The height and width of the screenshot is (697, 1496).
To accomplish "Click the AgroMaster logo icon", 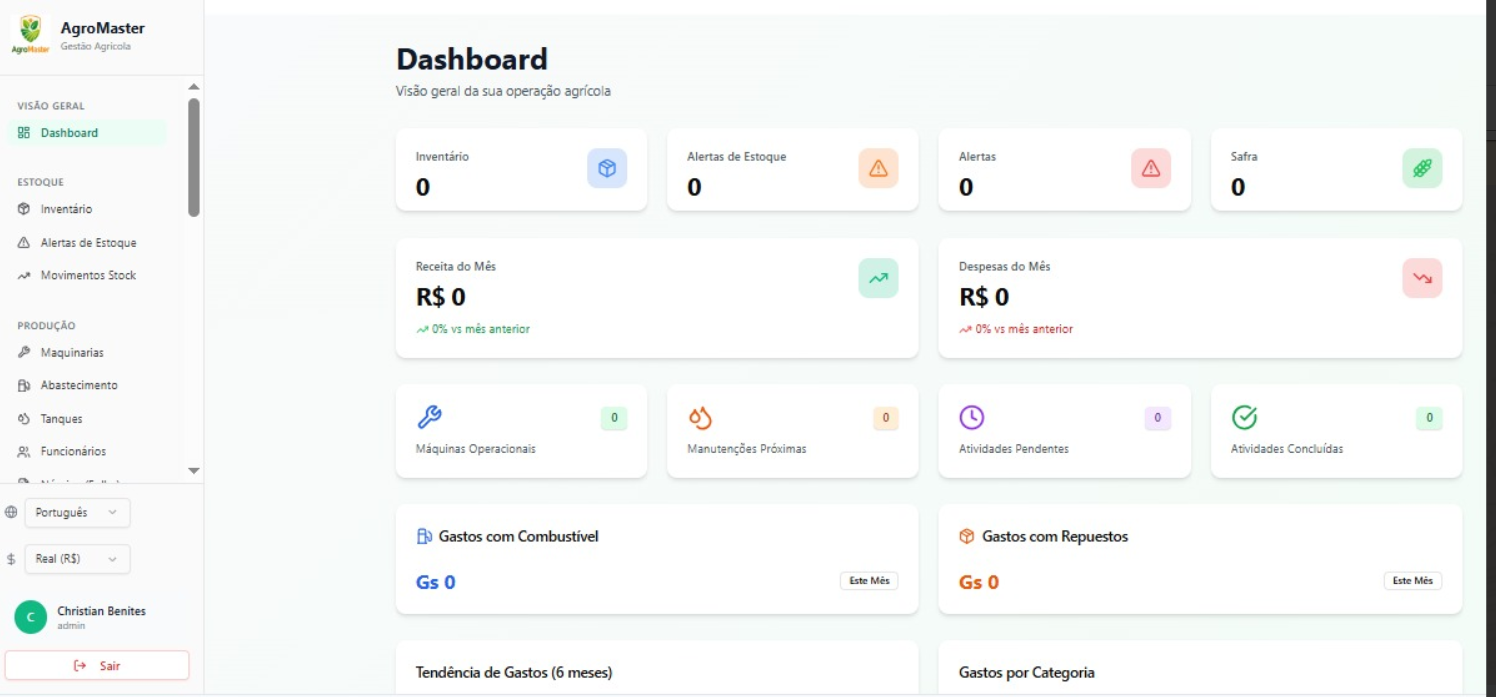I will [31, 33].
